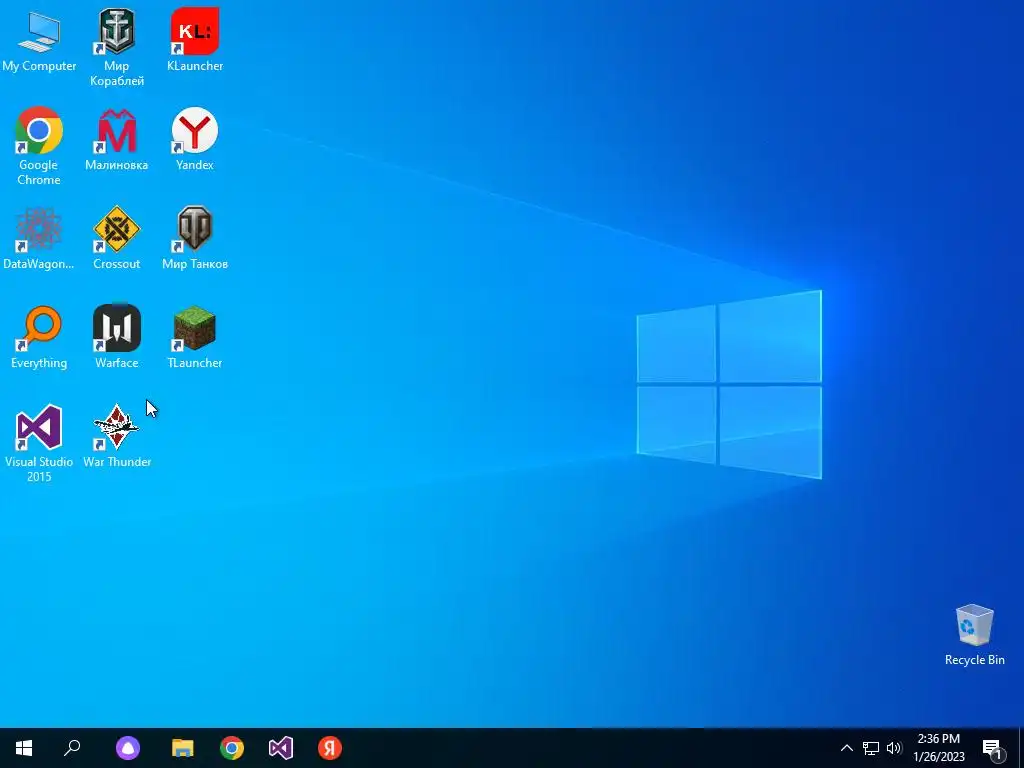Launch Visual Studio from the taskbar

click(x=281, y=748)
